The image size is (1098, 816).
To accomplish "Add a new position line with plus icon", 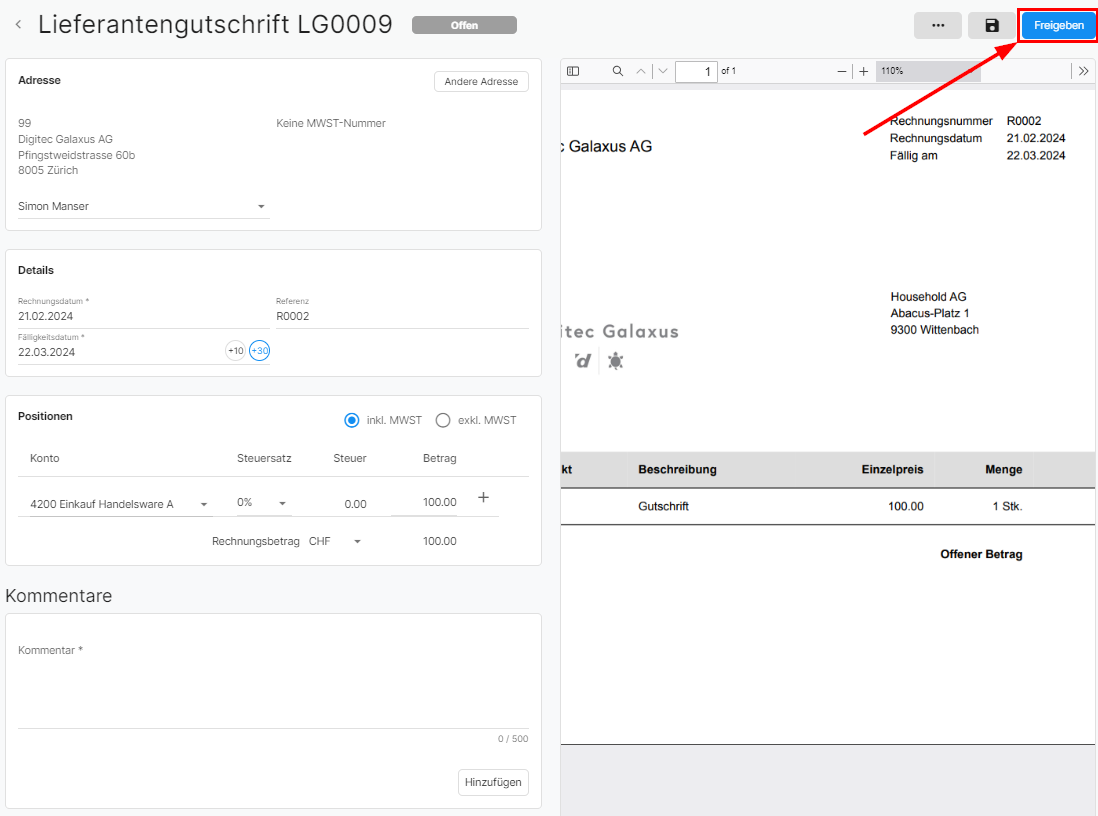I will 483,497.
